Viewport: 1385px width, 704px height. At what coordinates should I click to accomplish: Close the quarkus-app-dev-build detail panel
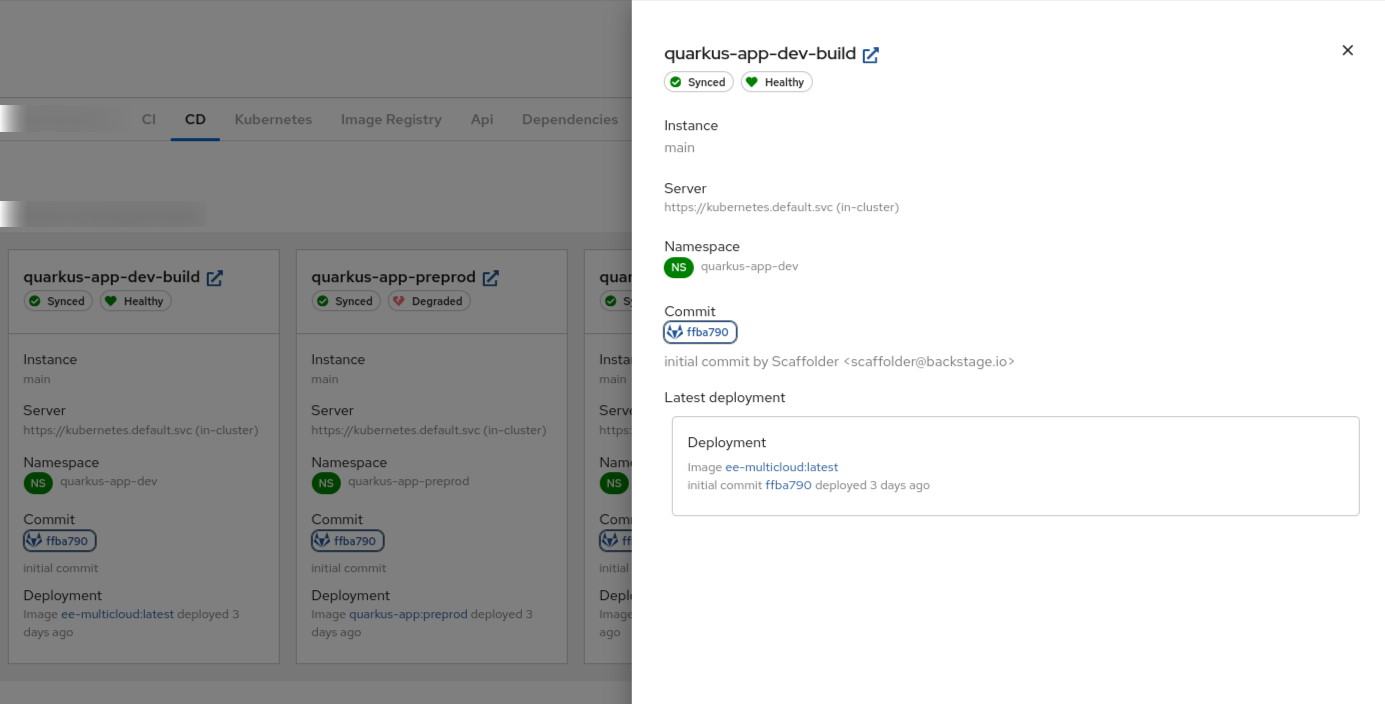click(x=1347, y=49)
